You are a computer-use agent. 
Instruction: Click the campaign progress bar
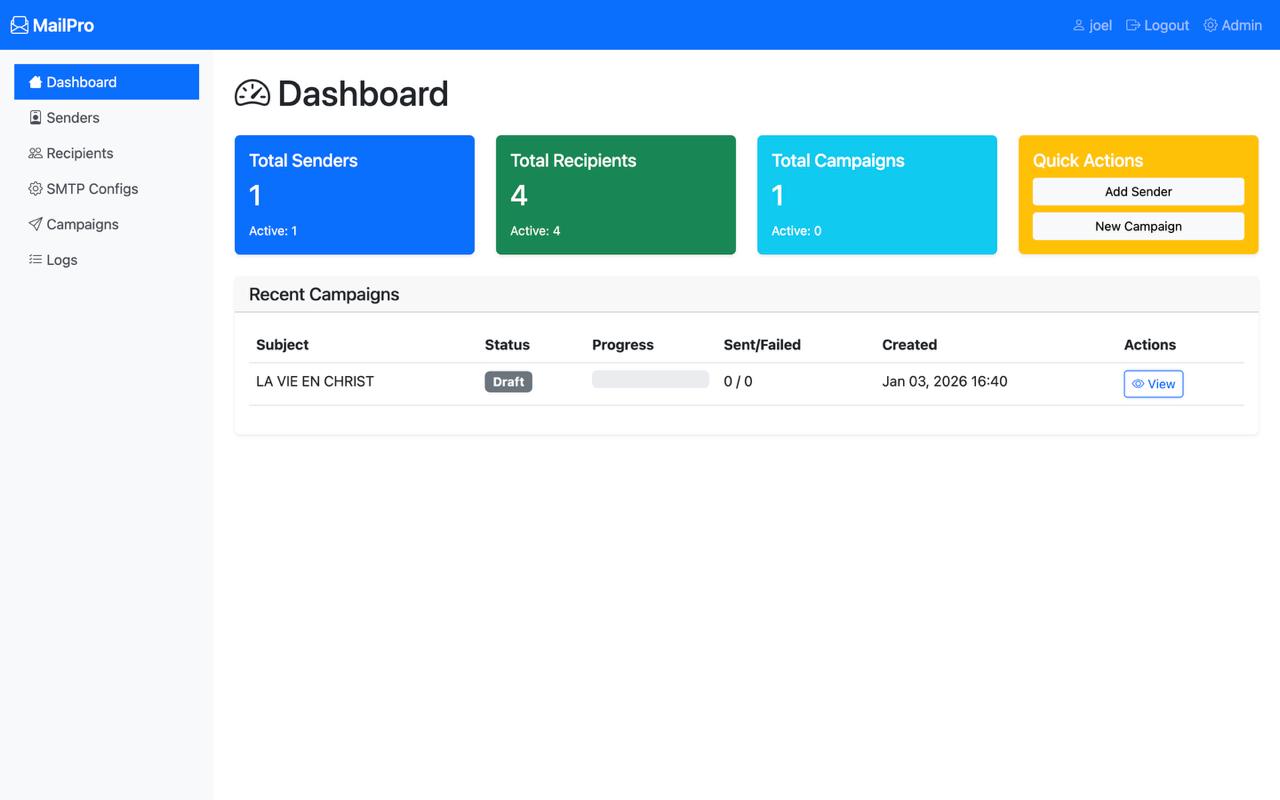650,380
